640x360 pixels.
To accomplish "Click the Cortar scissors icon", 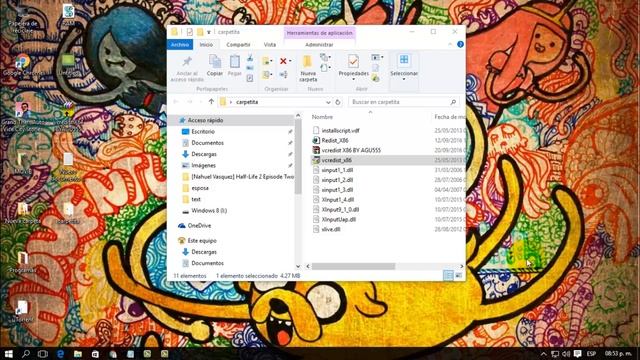I will pos(250,58).
